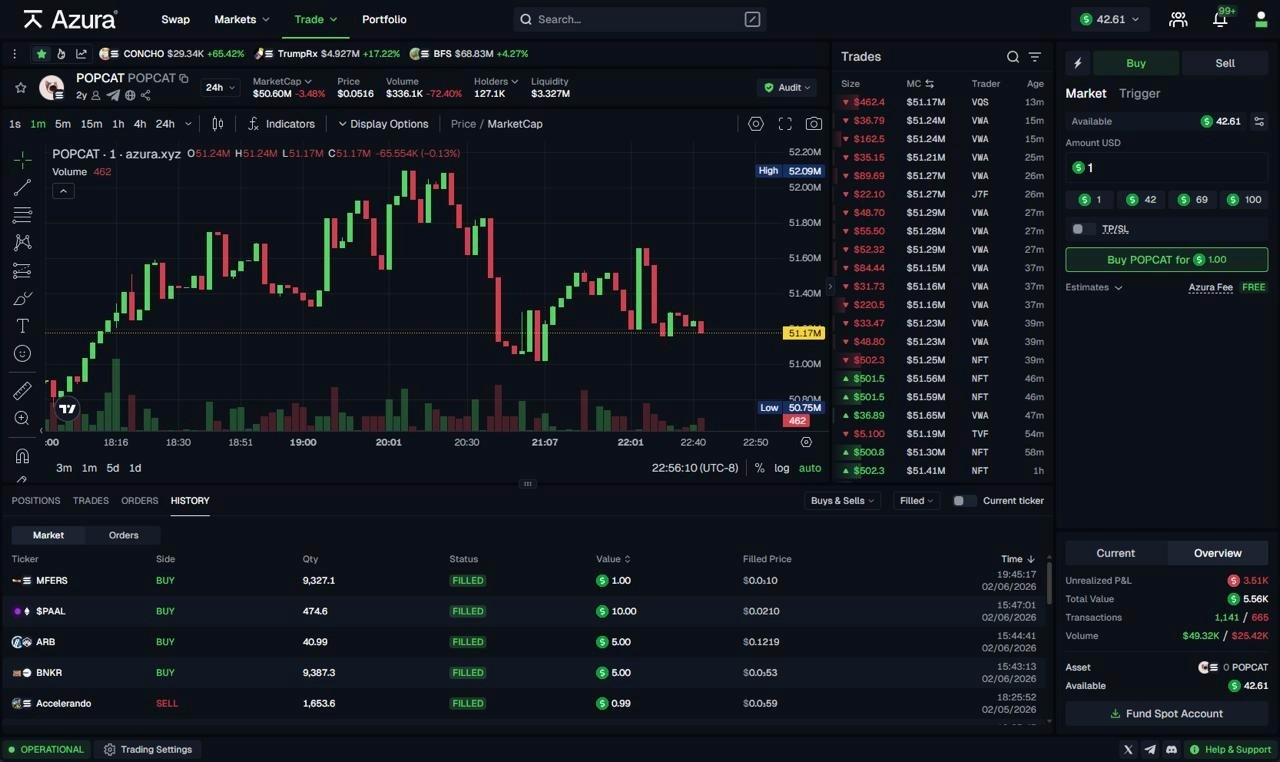
Task: Open Help & Support
Action: (x=1229, y=749)
